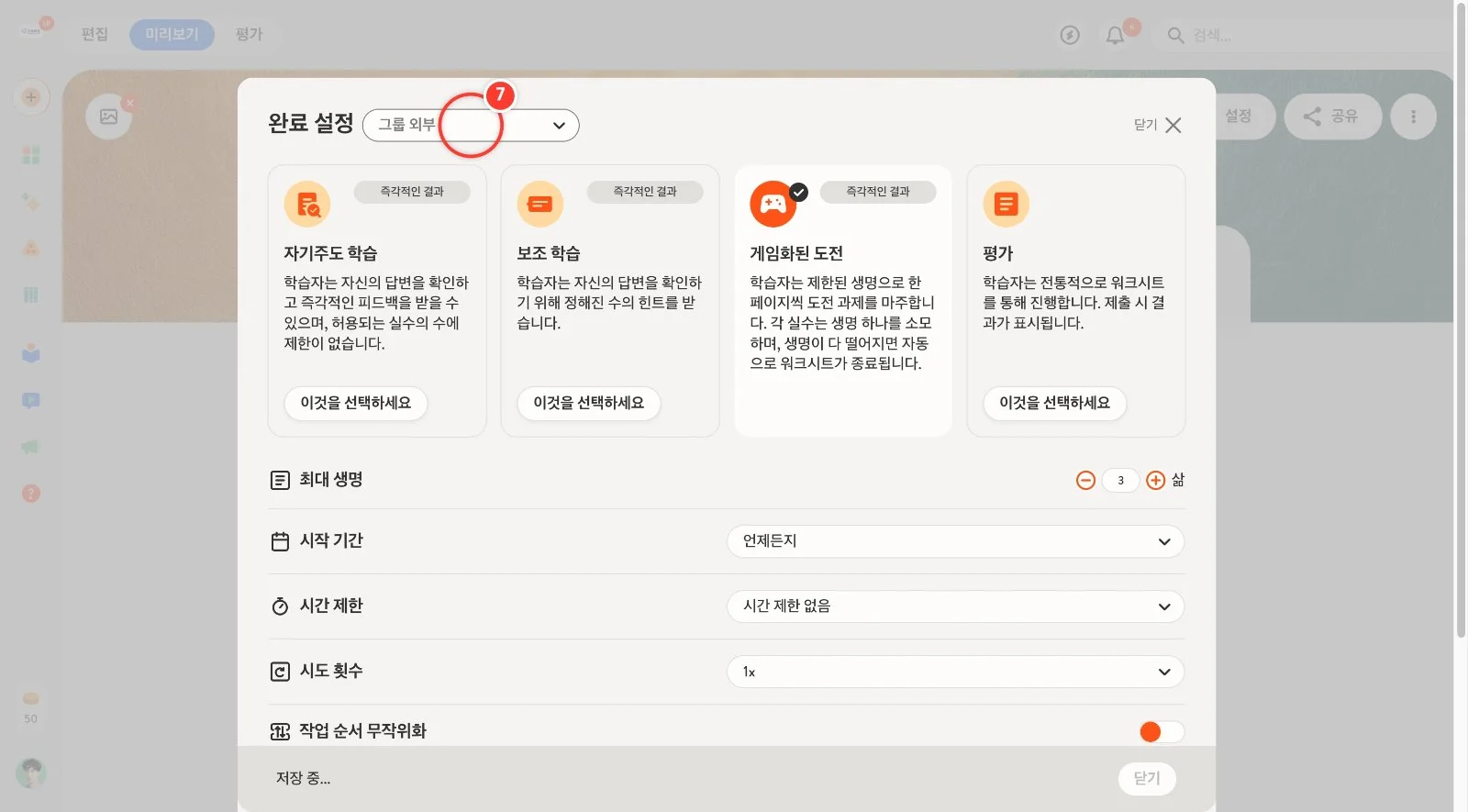Open the notification bell in top bar
The width and height of the screenshot is (1468, 812).
(x=1115, y=36)
